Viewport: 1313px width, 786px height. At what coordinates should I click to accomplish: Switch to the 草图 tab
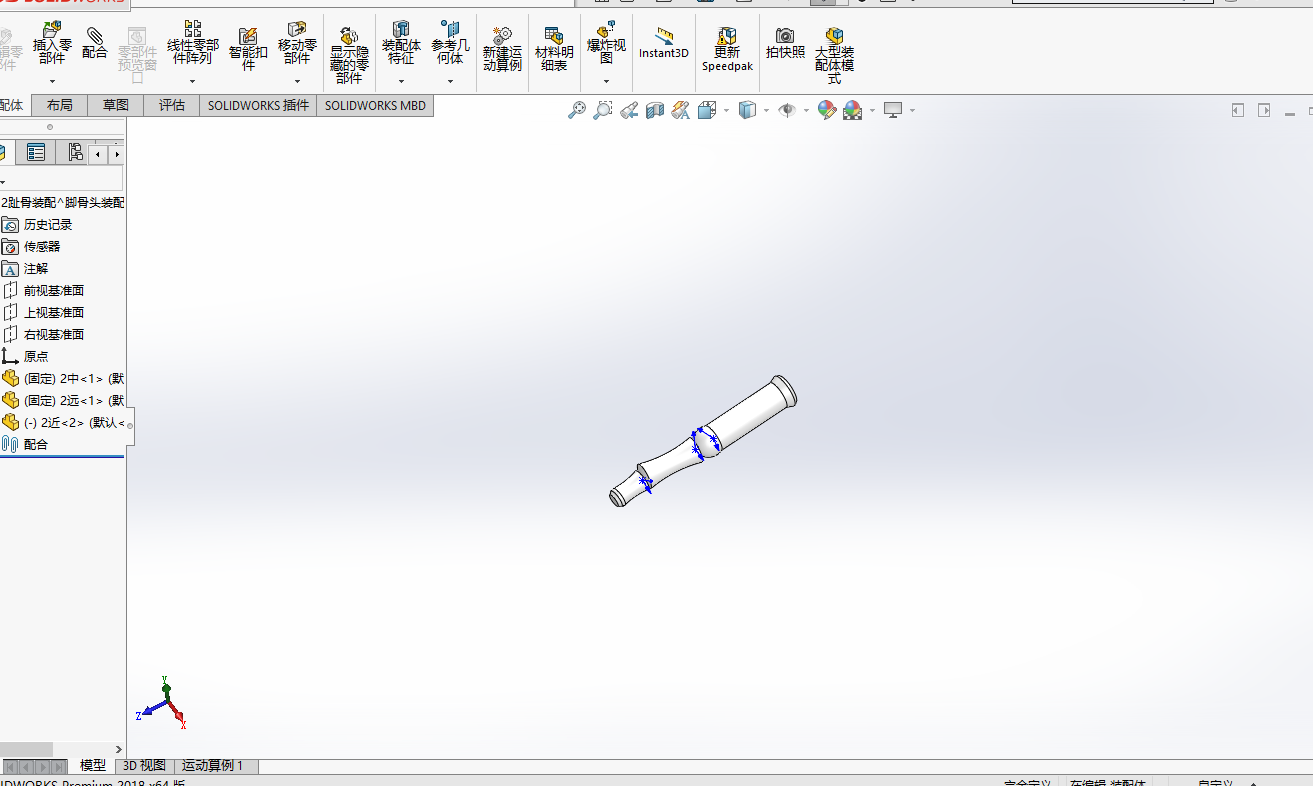point(116,105)
